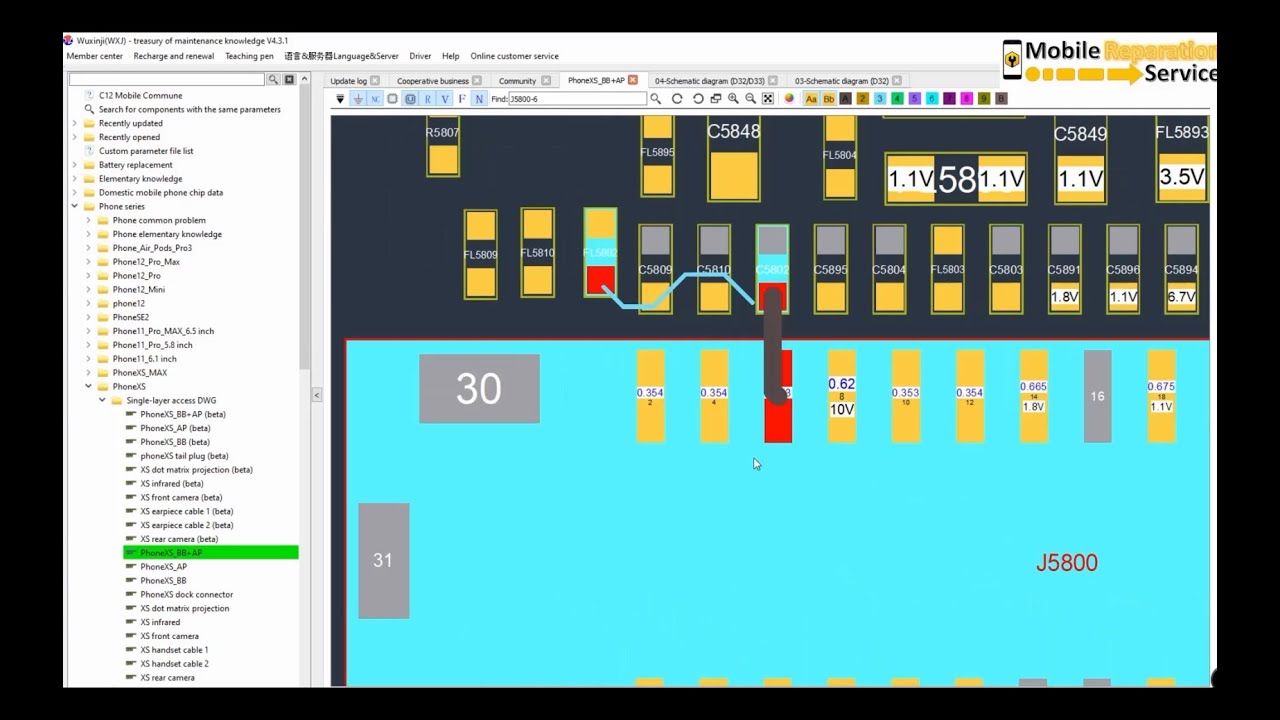Open Search for components with same parameters
Viewport: 1280px width, 720px height.
point(190,110)
